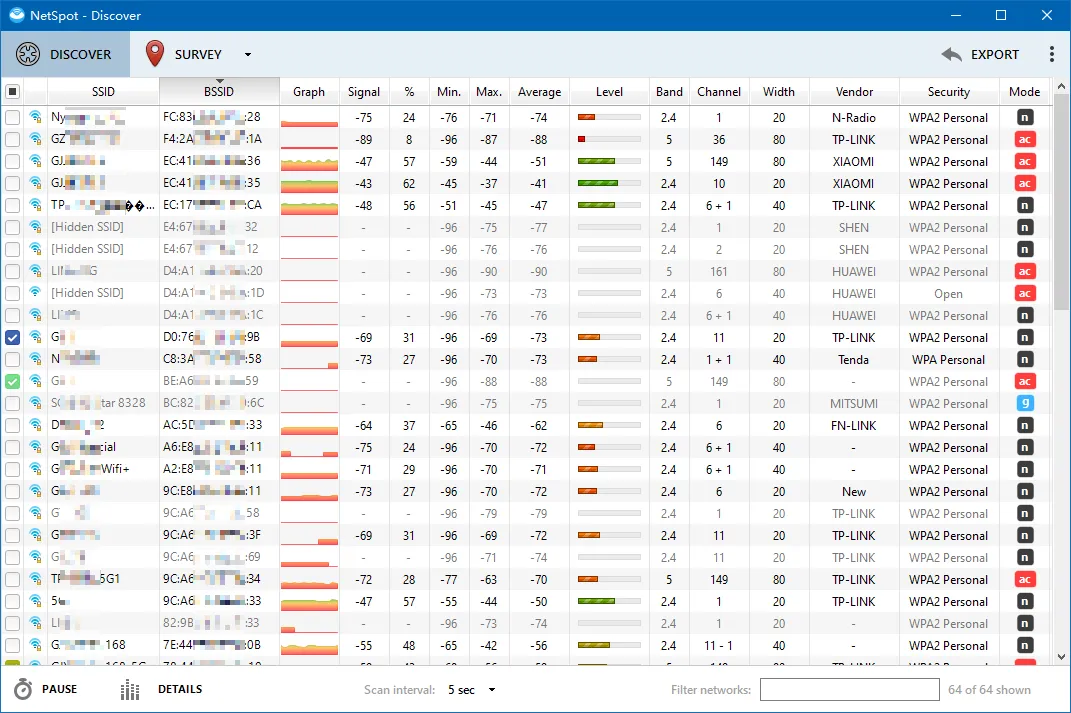Sort by the Band column header
This screenshot has width=1071, height=713.
[669, 92]
